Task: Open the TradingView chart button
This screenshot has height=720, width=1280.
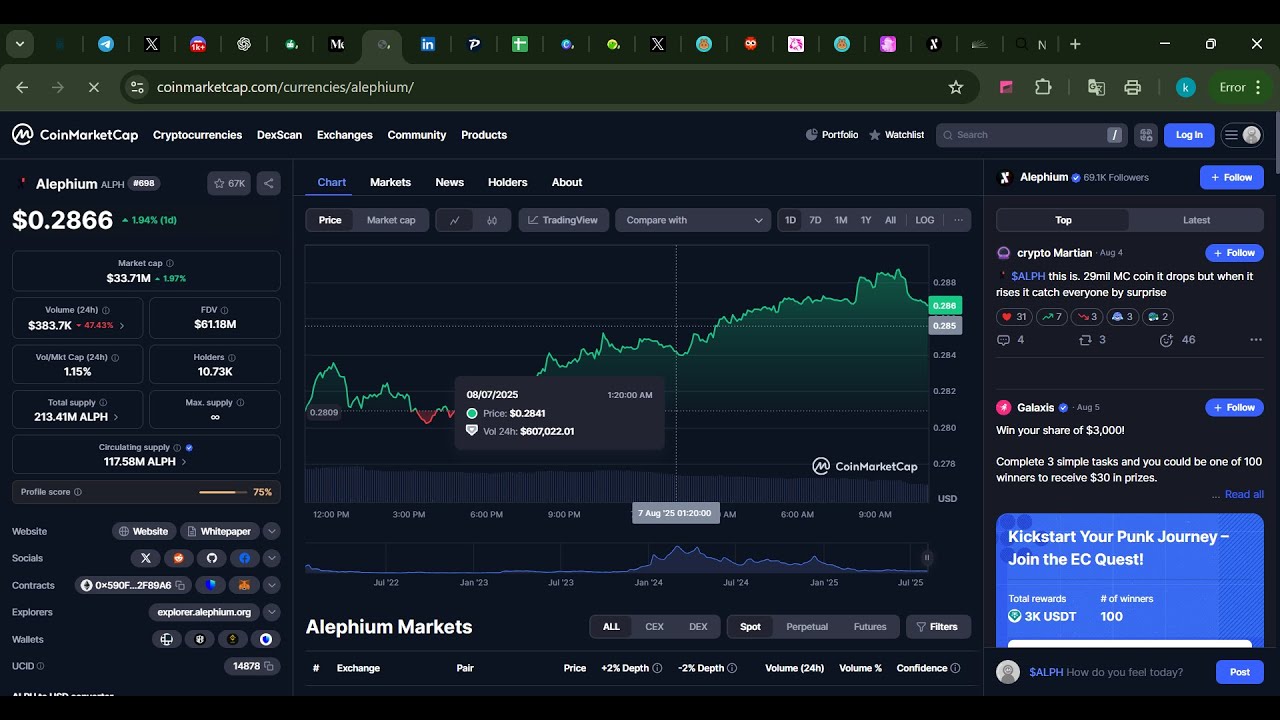Action: pyautogui.click(x=563, y=220)
